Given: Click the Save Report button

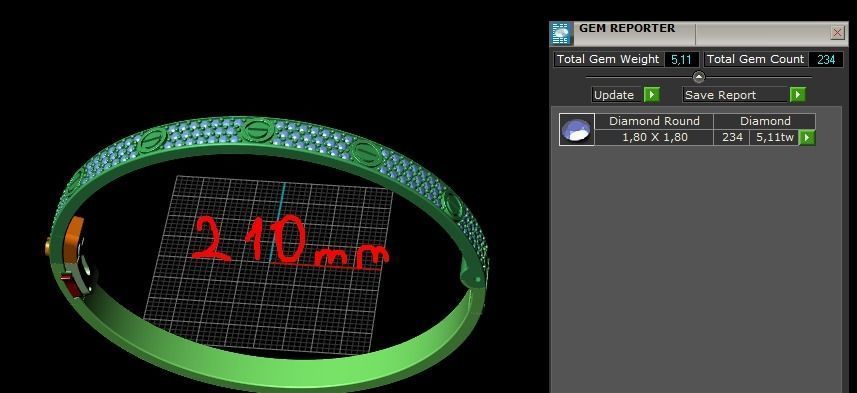Looking at the screenshot, I should coord(735,95).
